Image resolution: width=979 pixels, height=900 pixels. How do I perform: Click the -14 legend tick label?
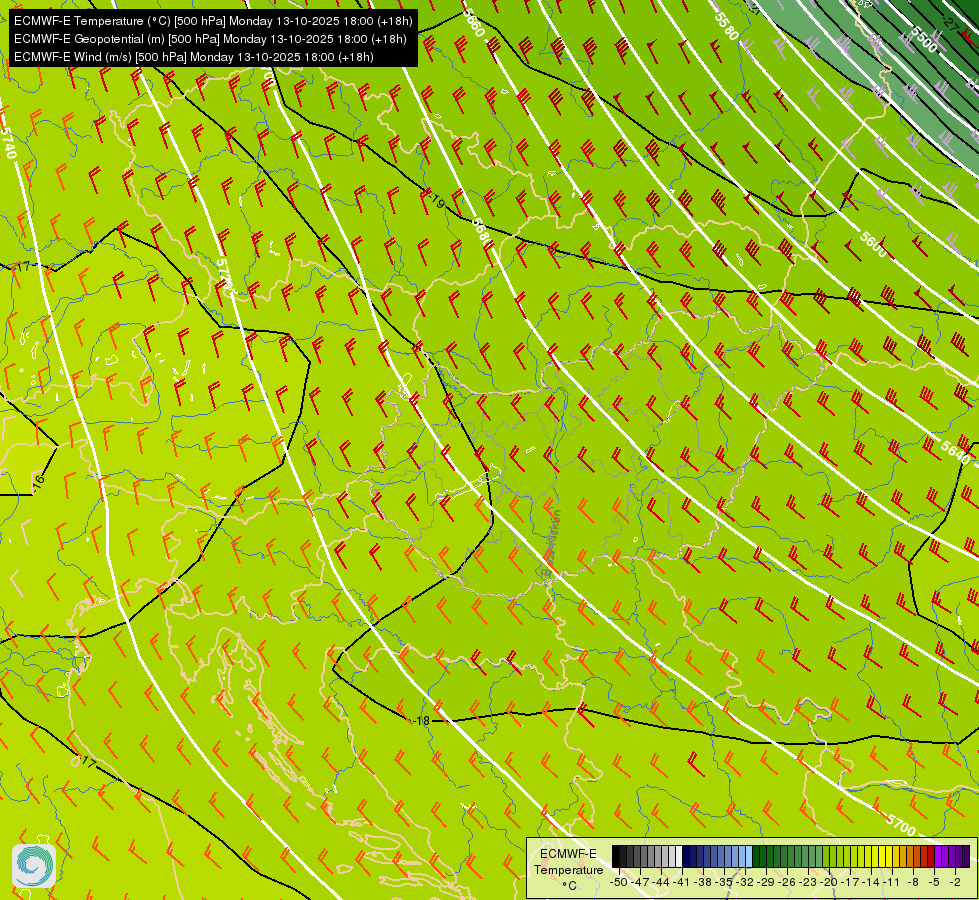(871, 882)
